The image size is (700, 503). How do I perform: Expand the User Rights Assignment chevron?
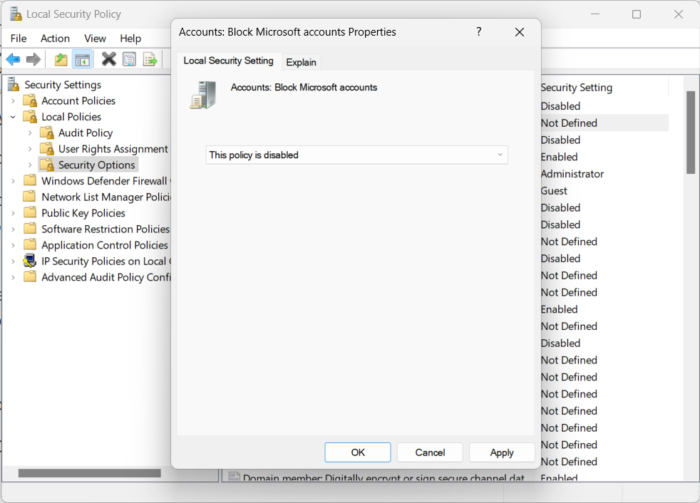30,149
